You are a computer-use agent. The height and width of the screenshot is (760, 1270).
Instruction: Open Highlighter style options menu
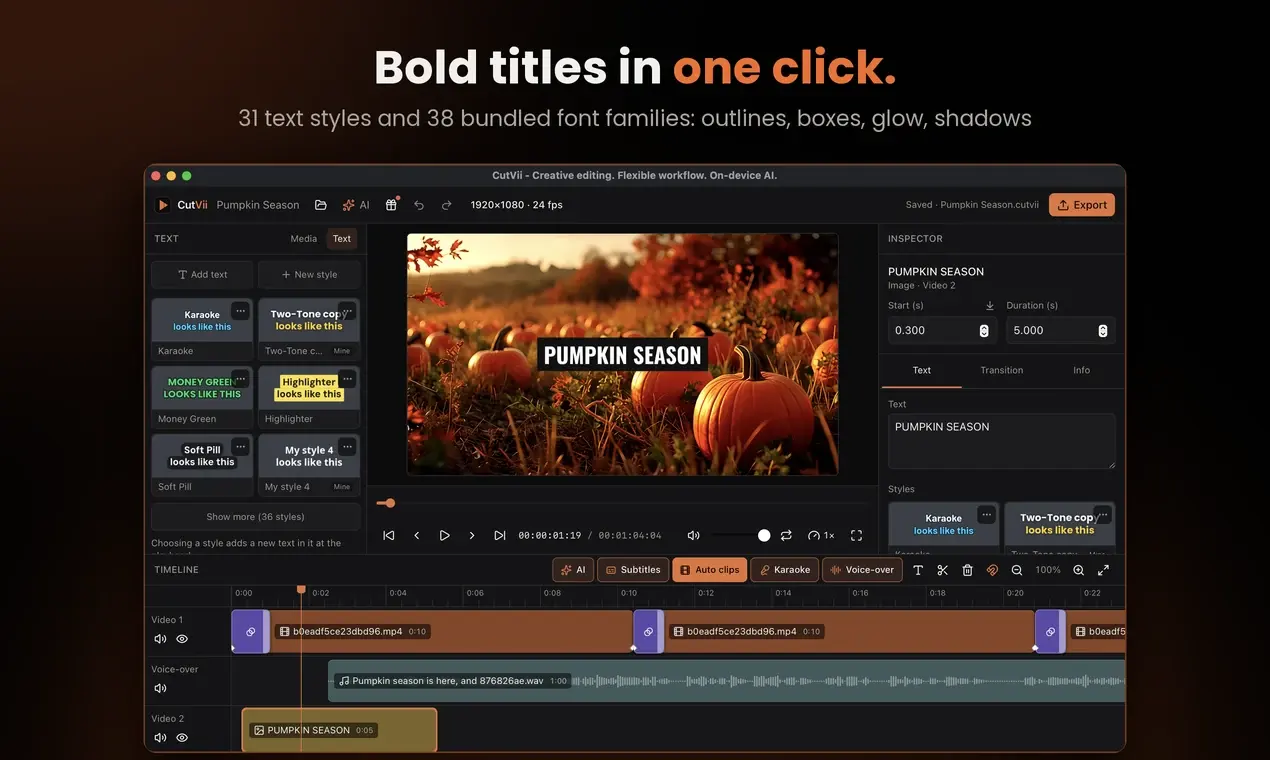coord(347,379)
